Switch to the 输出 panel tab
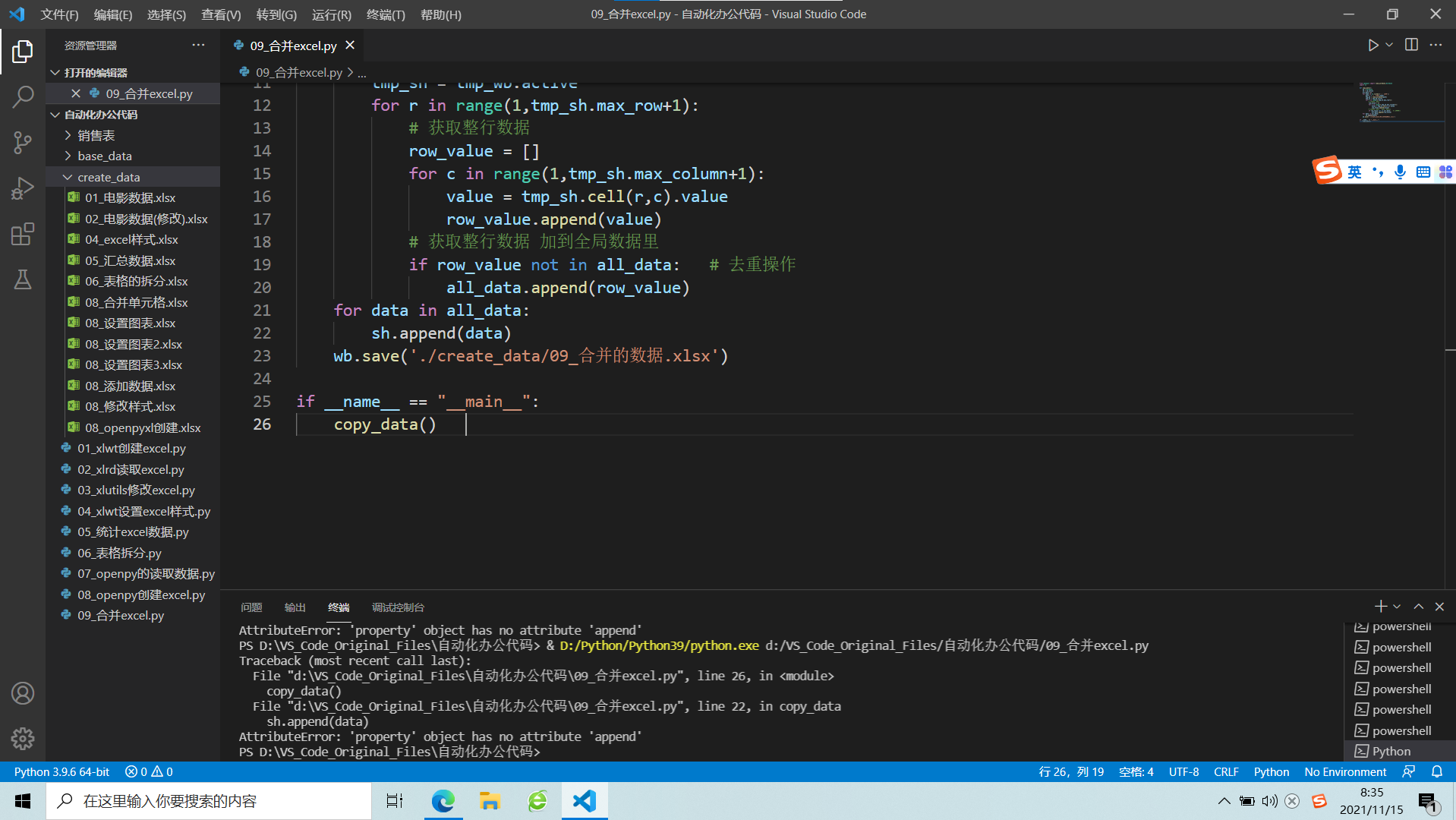 click(x=295, y=607)
